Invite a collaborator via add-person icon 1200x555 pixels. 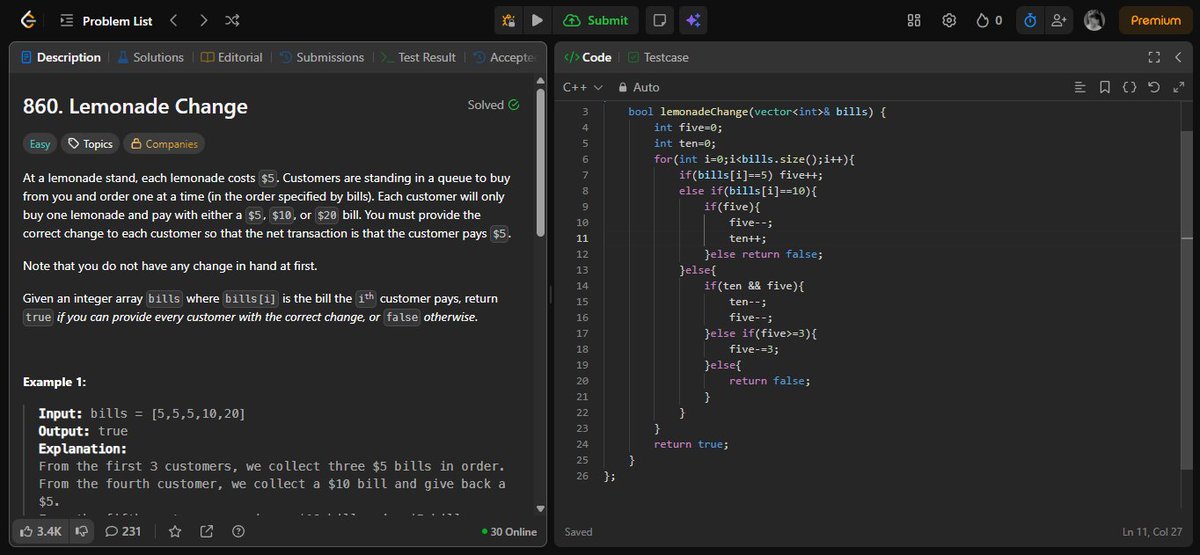1060,20
